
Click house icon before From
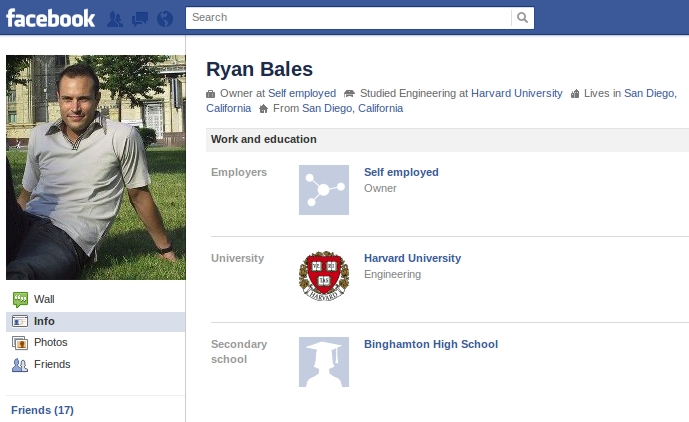coord(263,109)
